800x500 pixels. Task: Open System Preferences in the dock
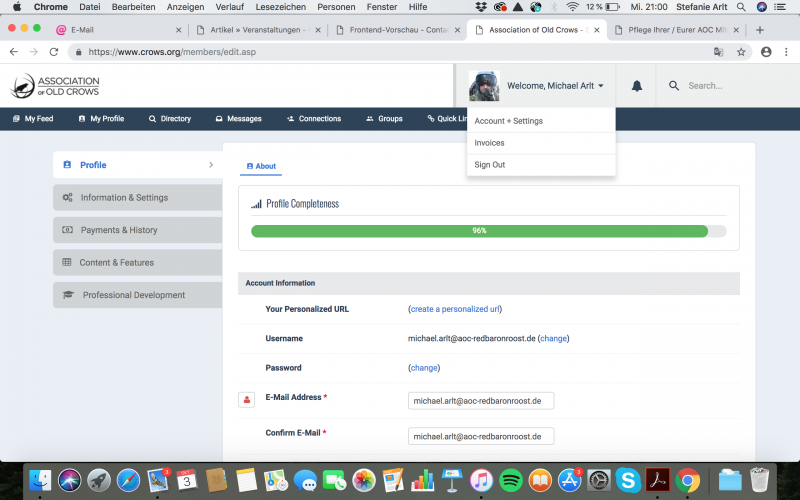click(599, 480)
